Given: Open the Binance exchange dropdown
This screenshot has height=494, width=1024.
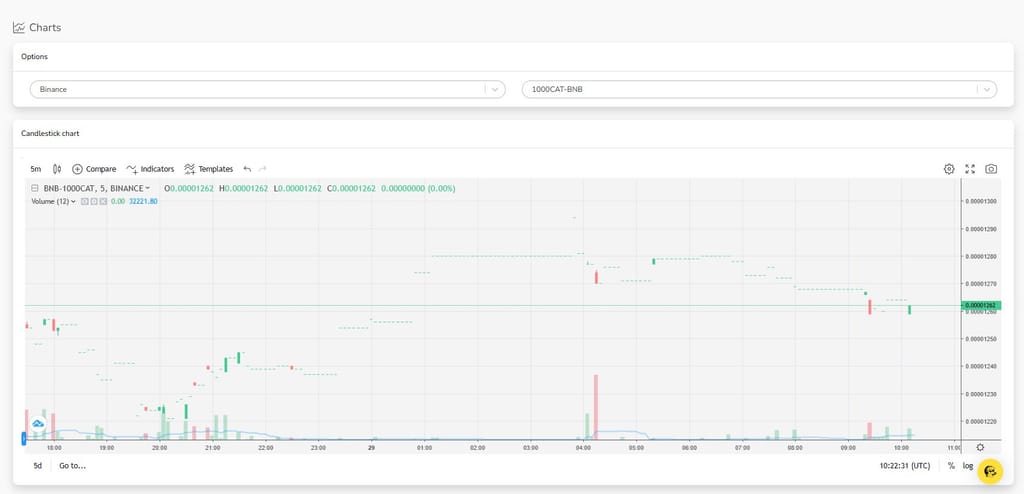Looking at the screenshot, I should pos(268,90).
